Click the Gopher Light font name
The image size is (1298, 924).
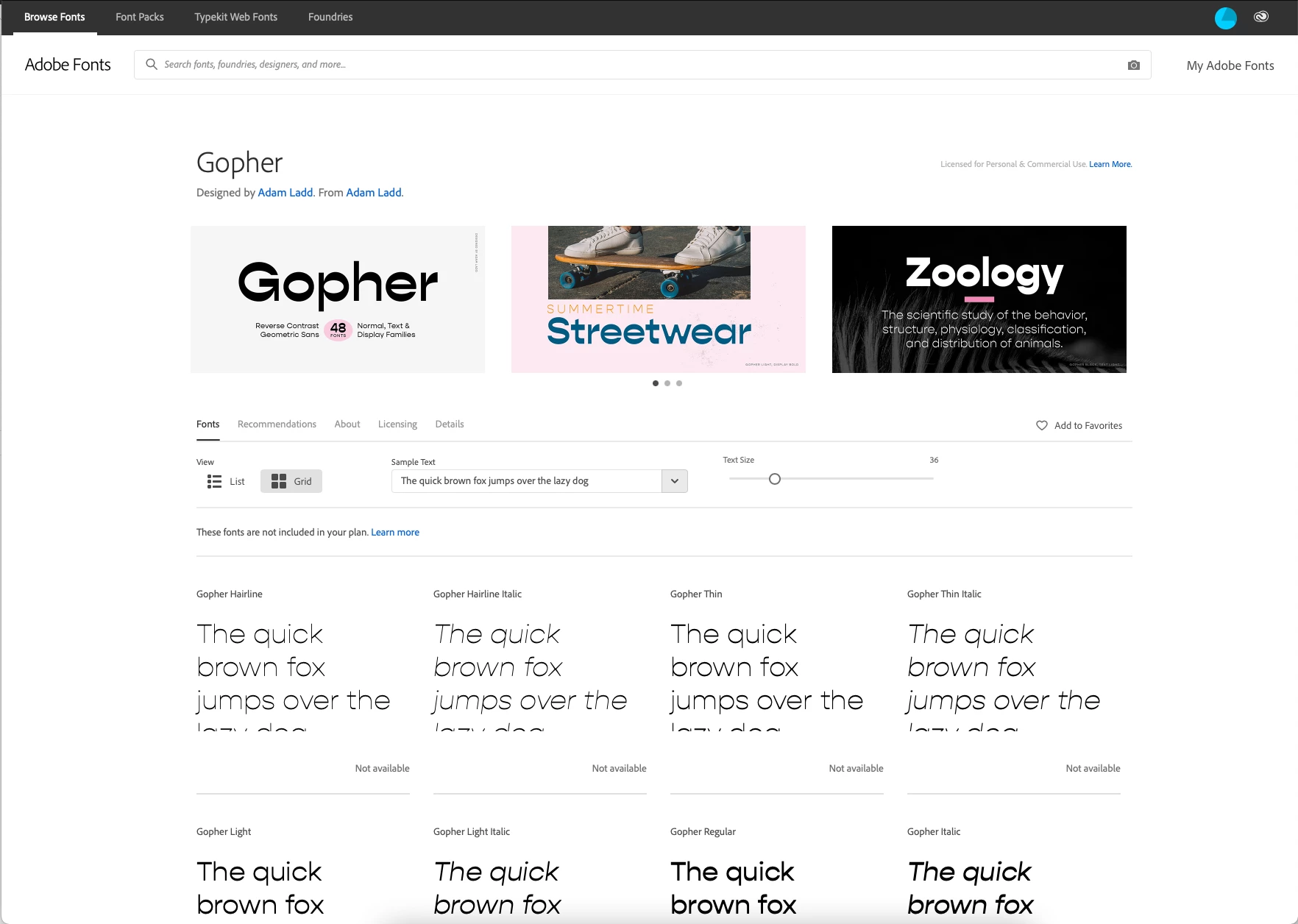coord(224,831)
